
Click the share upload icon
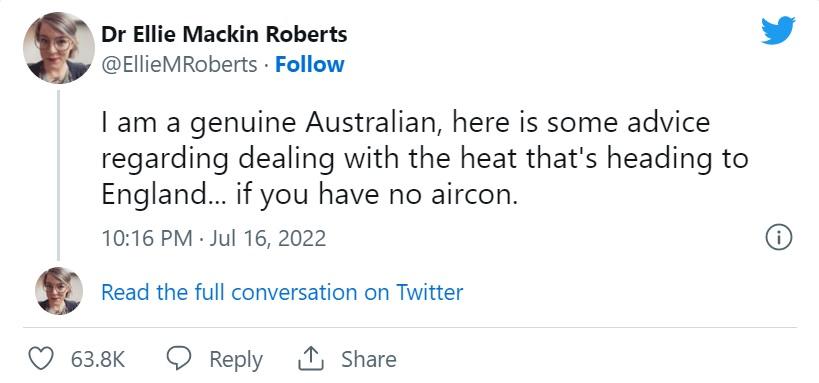[311, 359]
